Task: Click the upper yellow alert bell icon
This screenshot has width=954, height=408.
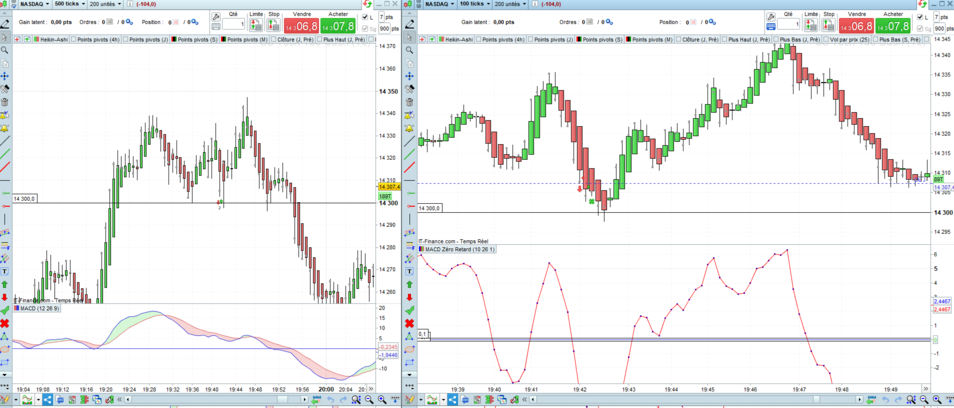Action: [x=5, y=116]
